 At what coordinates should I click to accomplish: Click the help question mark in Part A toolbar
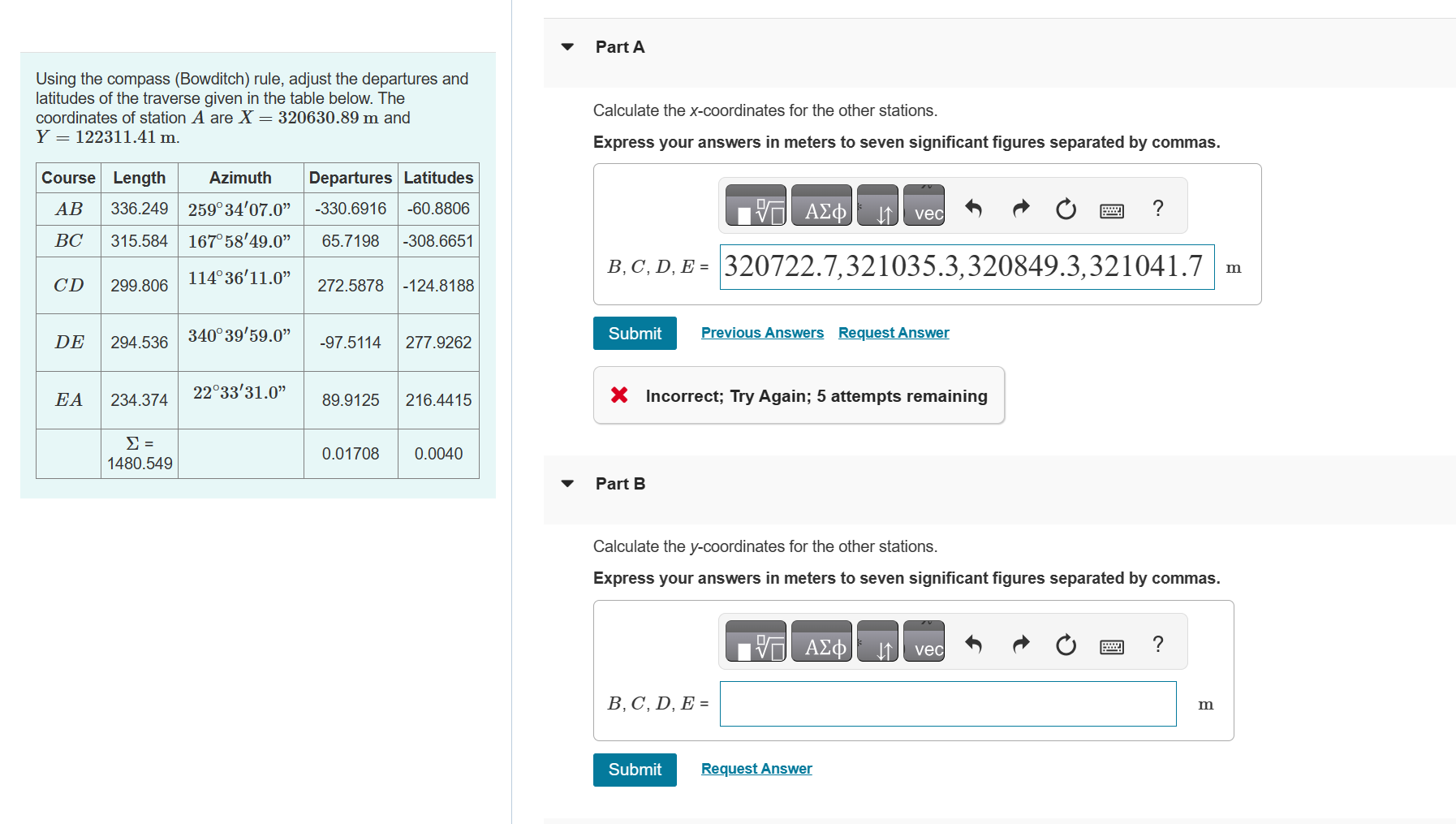(x=1158, y=209)
